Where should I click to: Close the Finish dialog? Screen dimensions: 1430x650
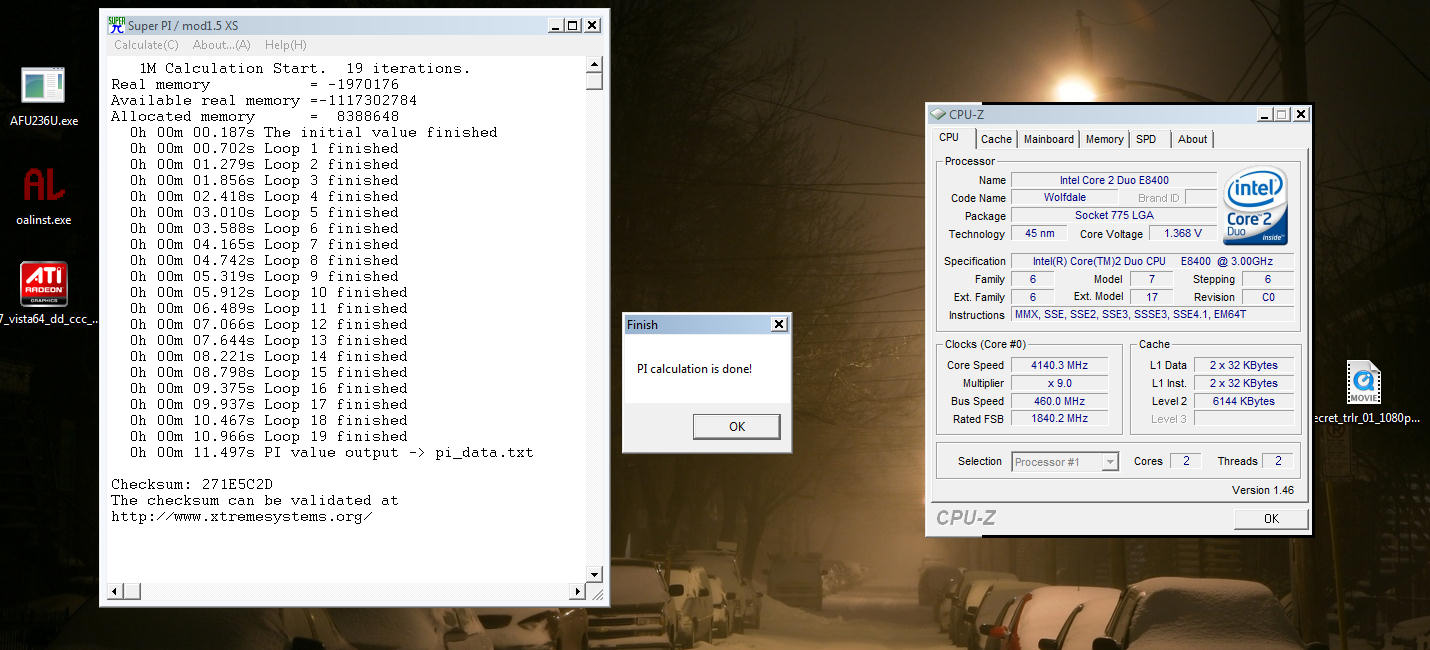pos(779,325)
